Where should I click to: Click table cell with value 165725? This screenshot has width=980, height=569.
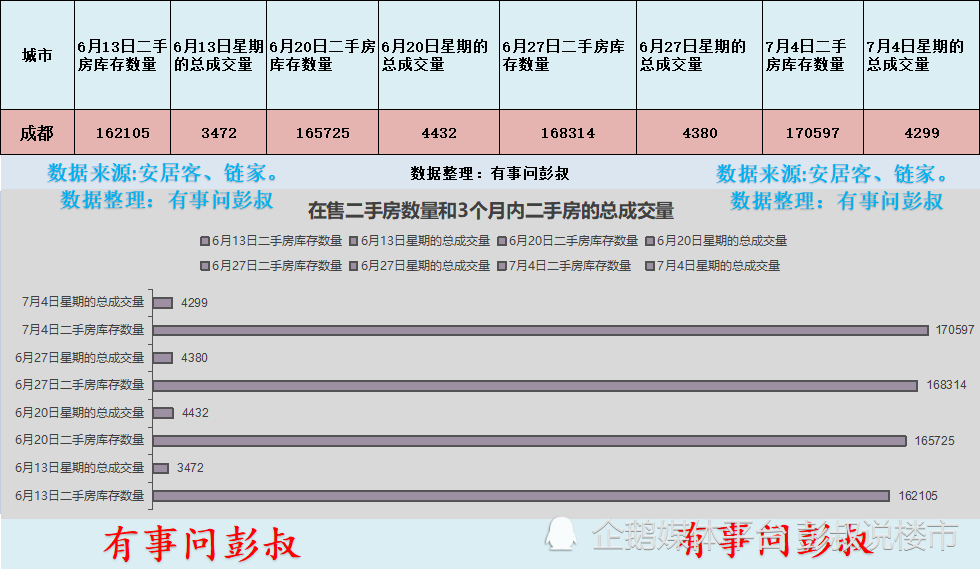pos(322,133)
